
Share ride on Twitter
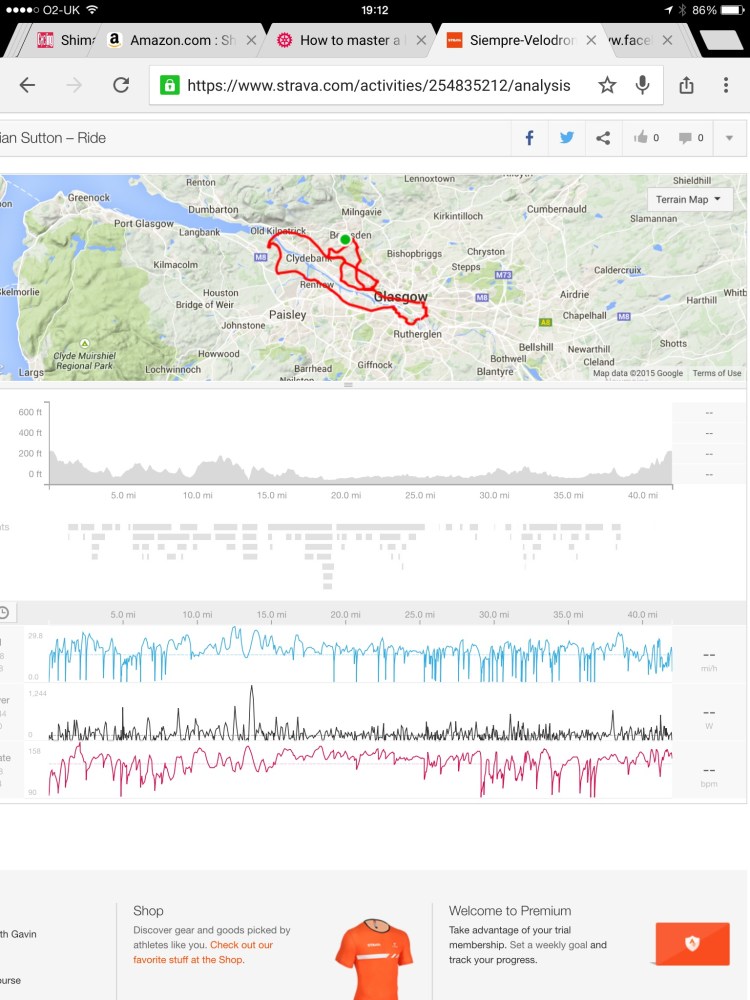point(566,138)
